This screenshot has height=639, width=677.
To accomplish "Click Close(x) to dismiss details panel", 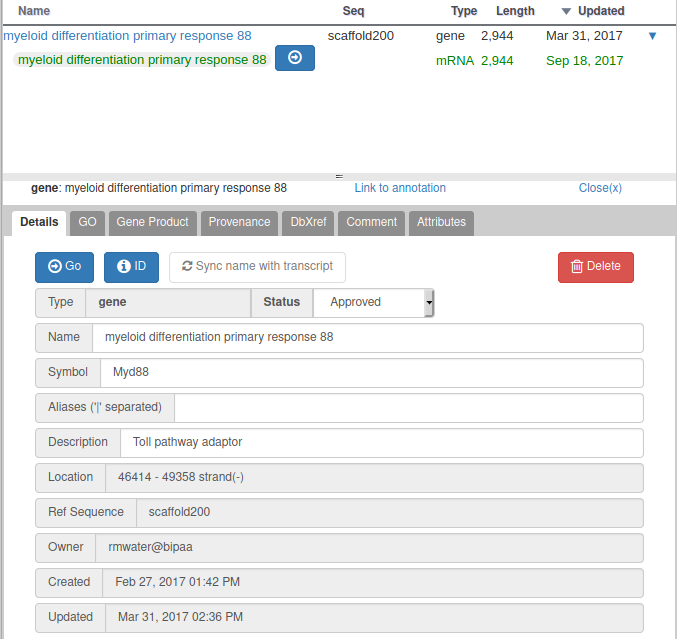I will (x=600, y=188).
